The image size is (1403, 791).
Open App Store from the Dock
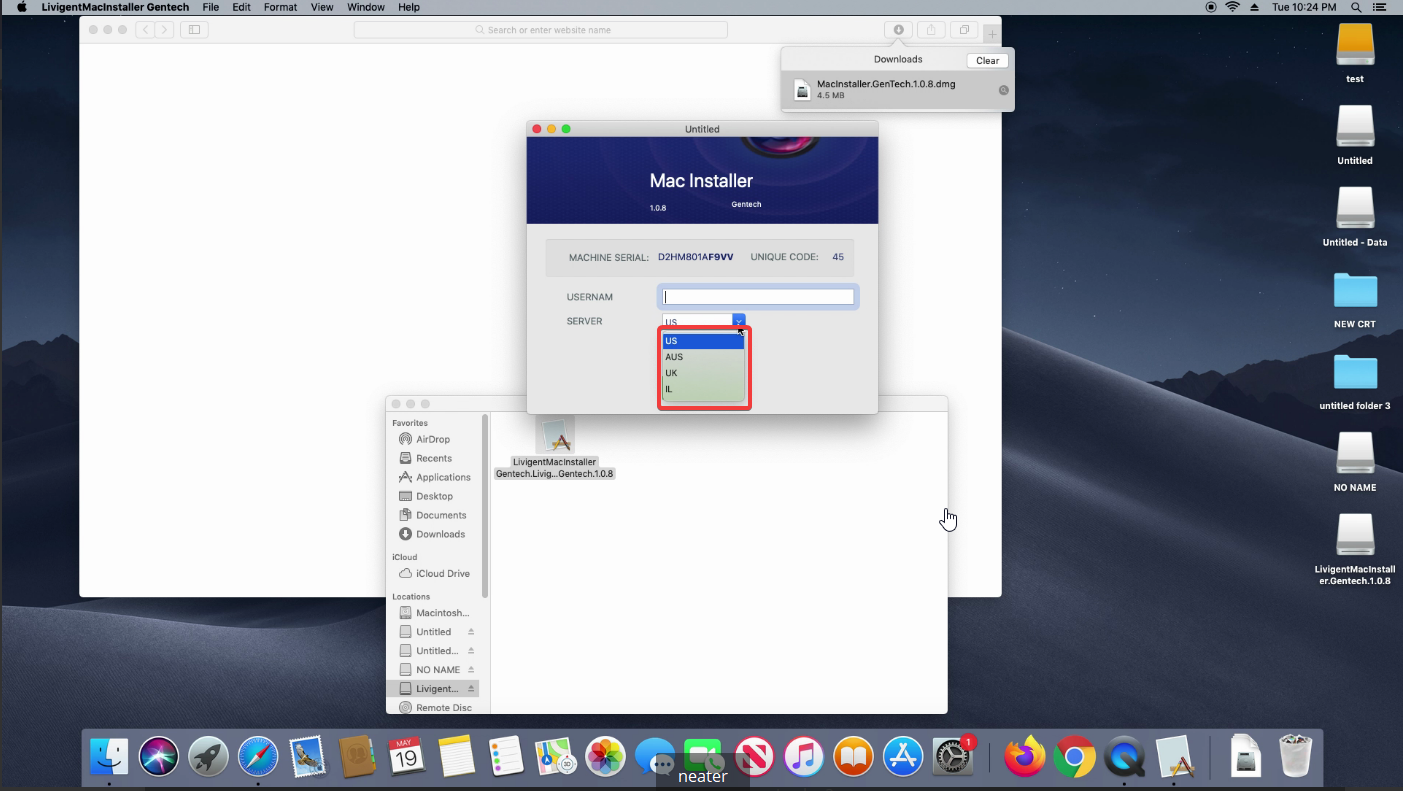[x=903, y=757]
